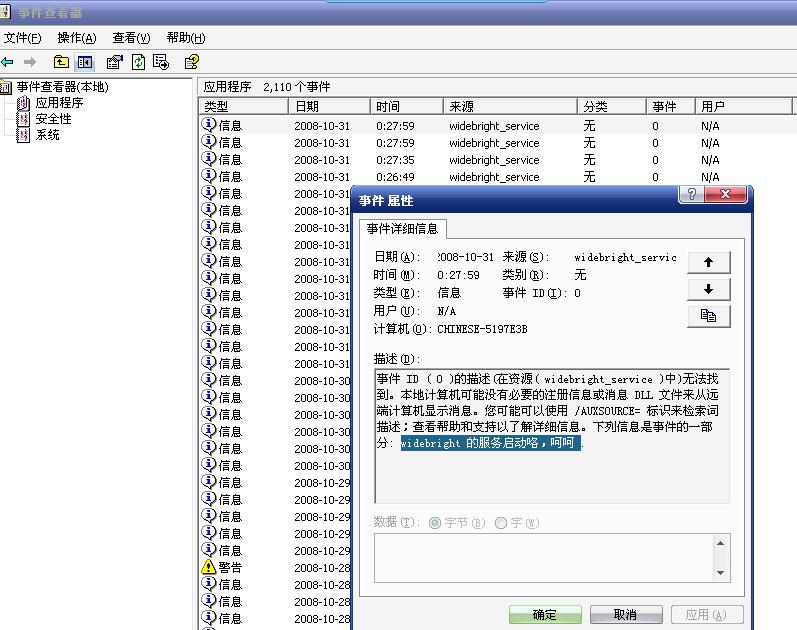Open the 文件(F) menu
797x630 pixels.
[x=22, y=38]
